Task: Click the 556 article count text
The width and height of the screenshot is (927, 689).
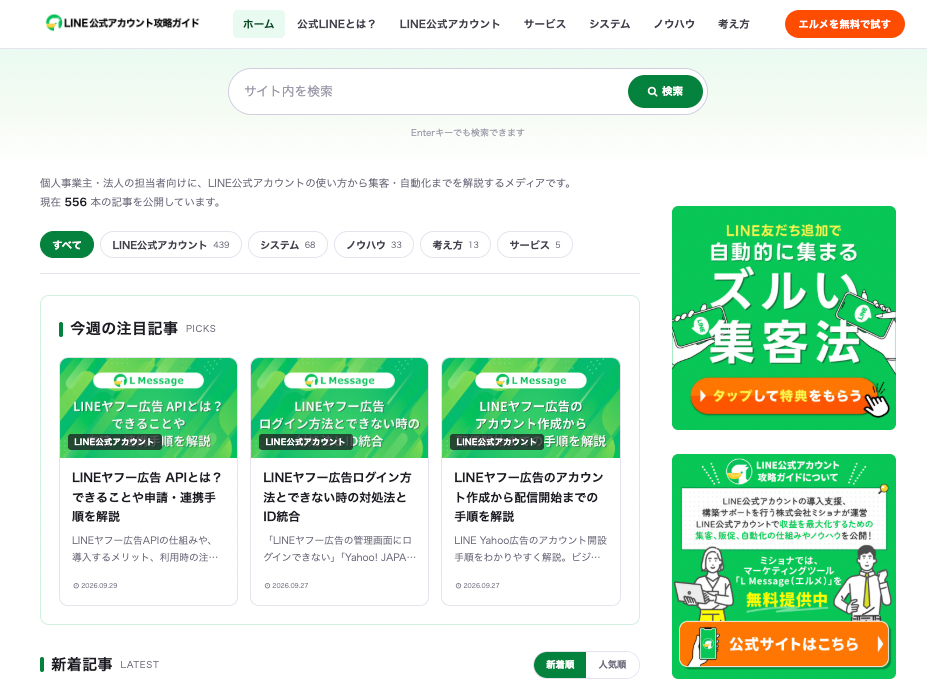Action: tap(76, 202)
